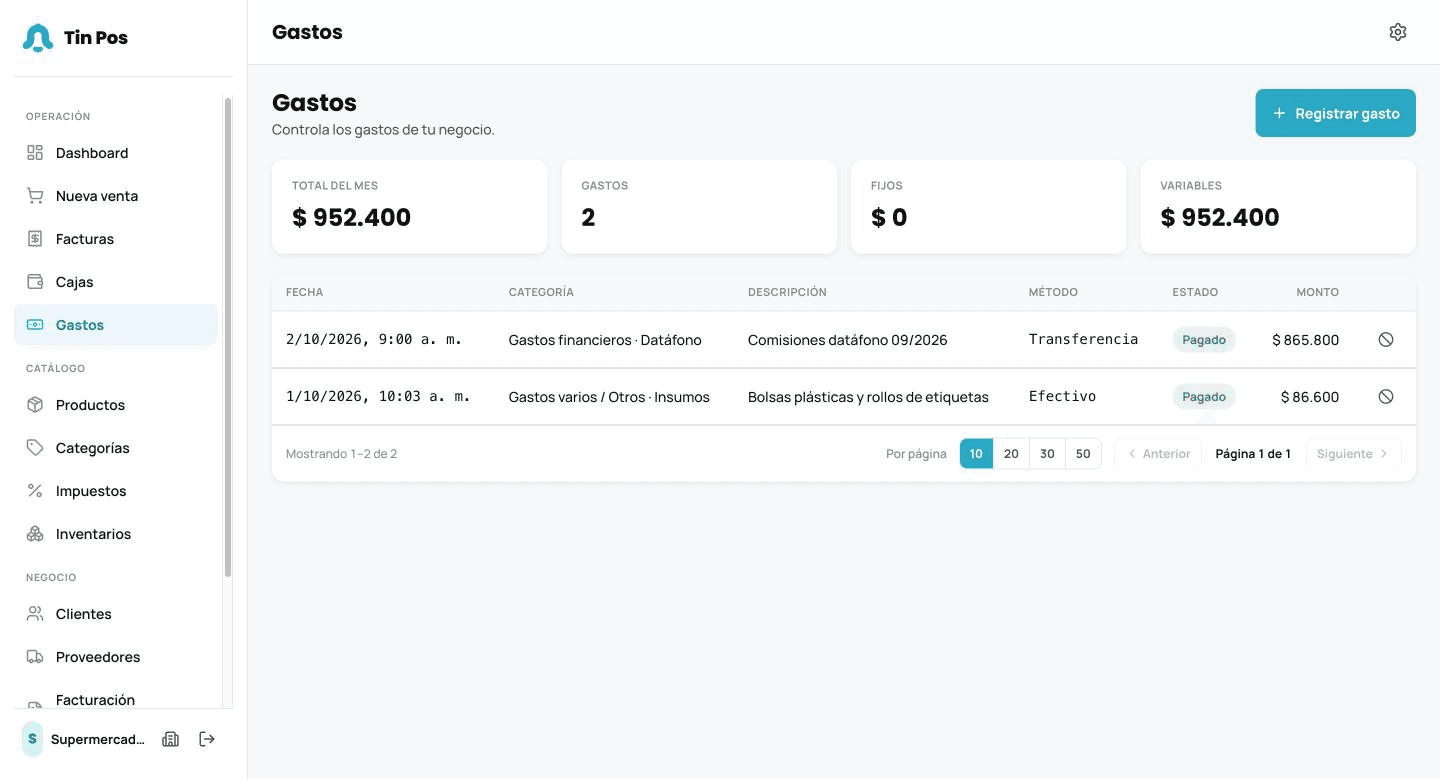
Task: Click the Dashboard grid icon
Action: click(35, 153)
